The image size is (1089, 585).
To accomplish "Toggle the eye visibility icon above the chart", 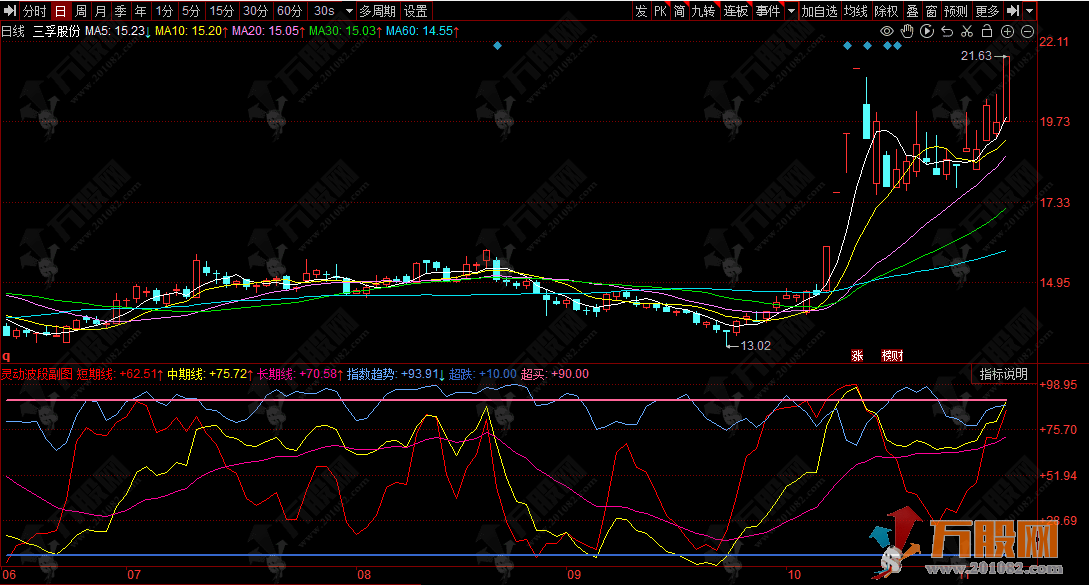I will [886, 32].
